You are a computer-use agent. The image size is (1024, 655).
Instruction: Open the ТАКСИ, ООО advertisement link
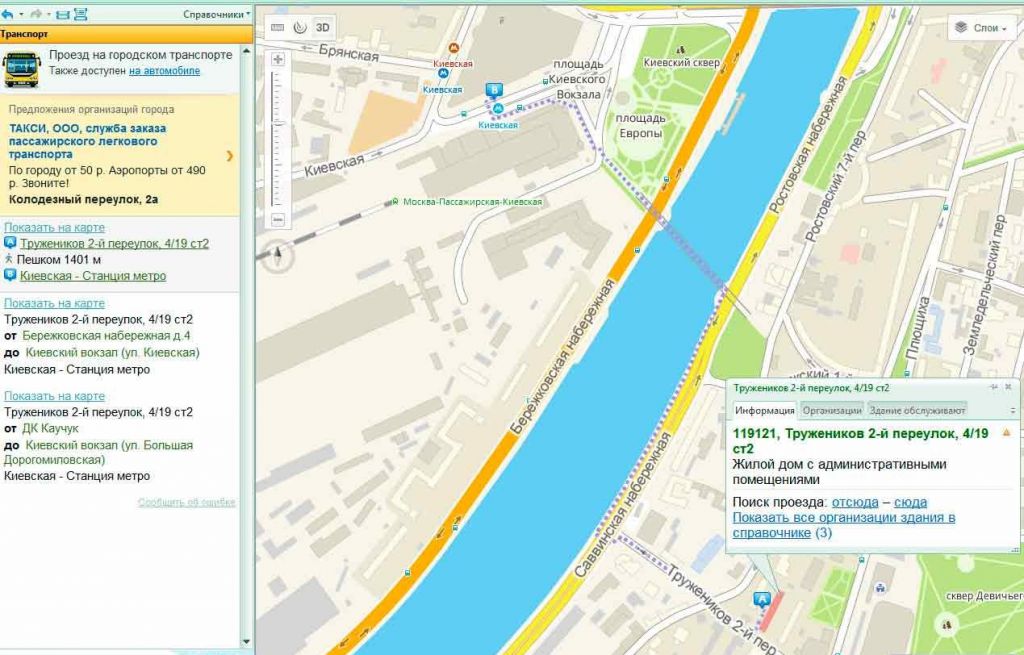pyautogui.click(x=87, y=141)
